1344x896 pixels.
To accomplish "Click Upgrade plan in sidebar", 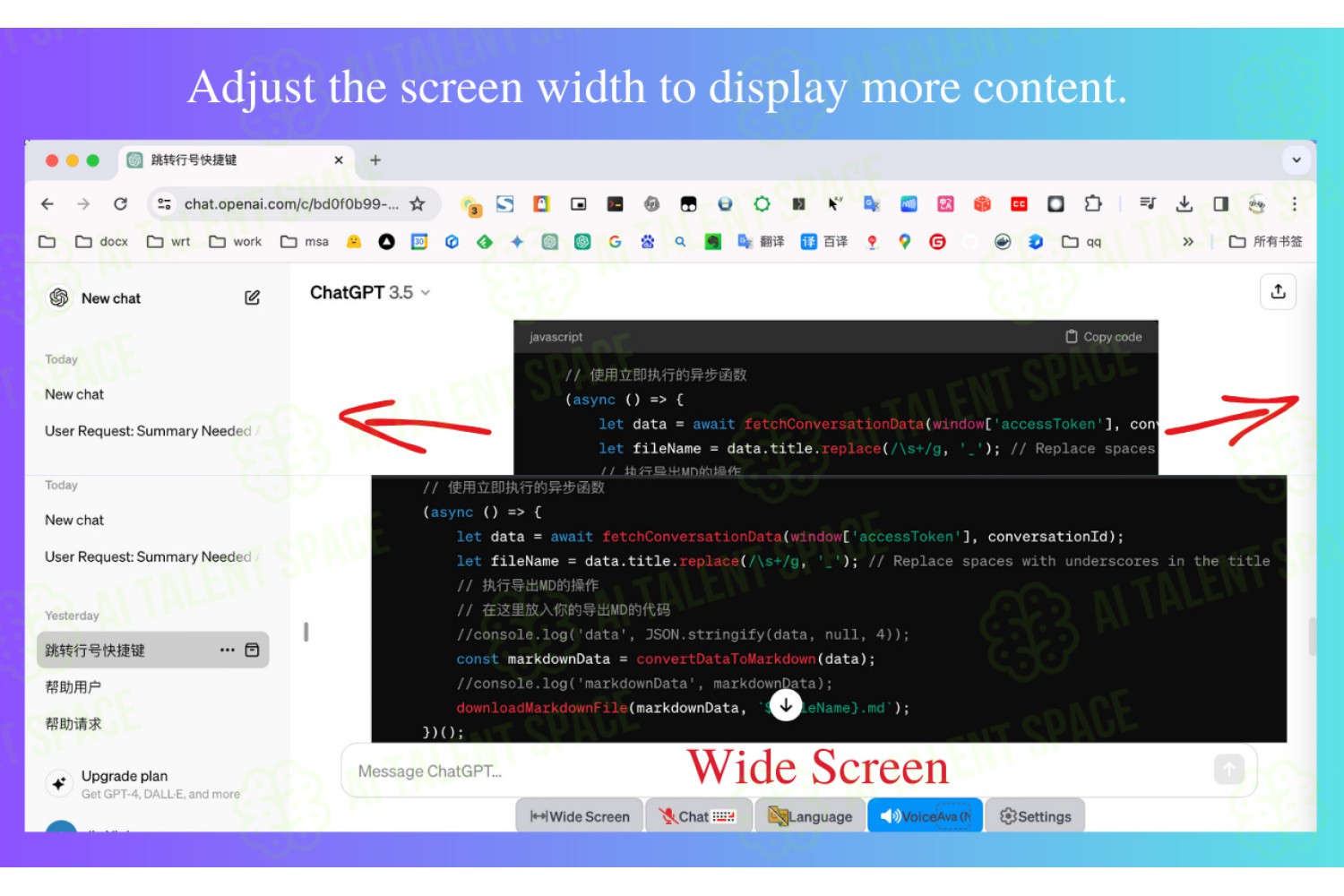I will (143, 783).
